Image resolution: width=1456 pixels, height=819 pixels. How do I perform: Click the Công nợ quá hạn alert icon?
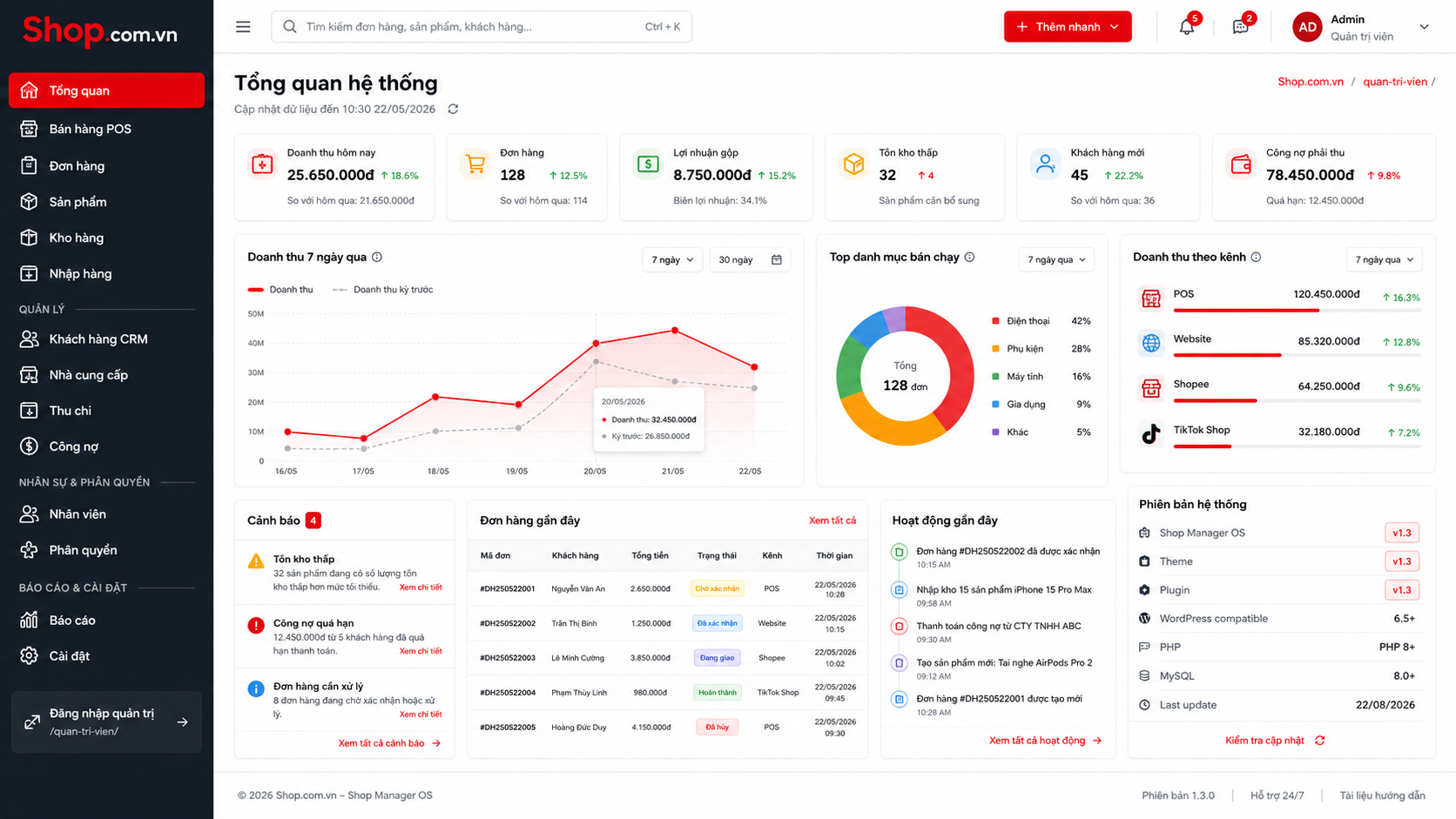coord(256,625)
